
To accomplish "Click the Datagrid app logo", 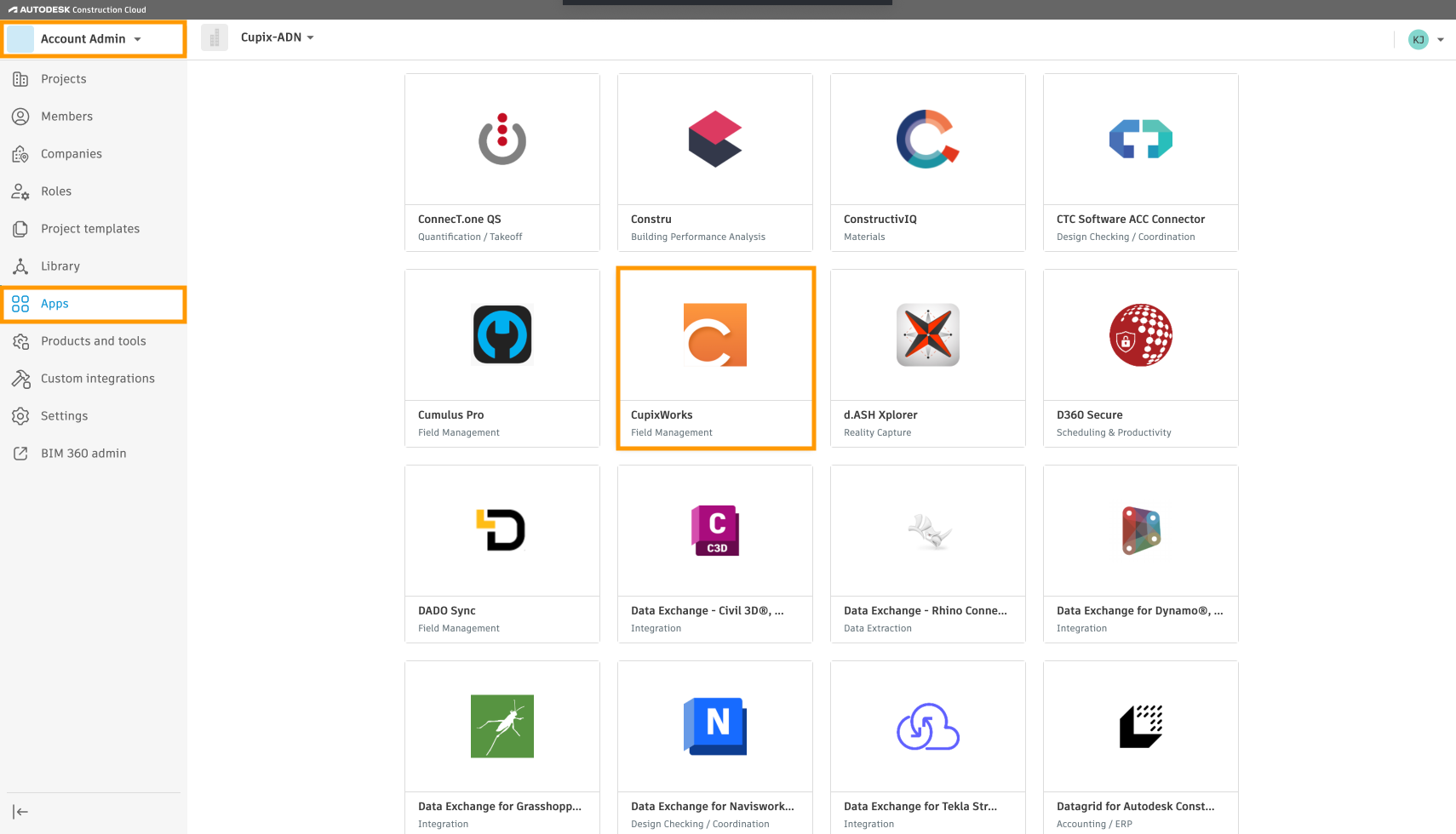I will tap(1141, 727).
